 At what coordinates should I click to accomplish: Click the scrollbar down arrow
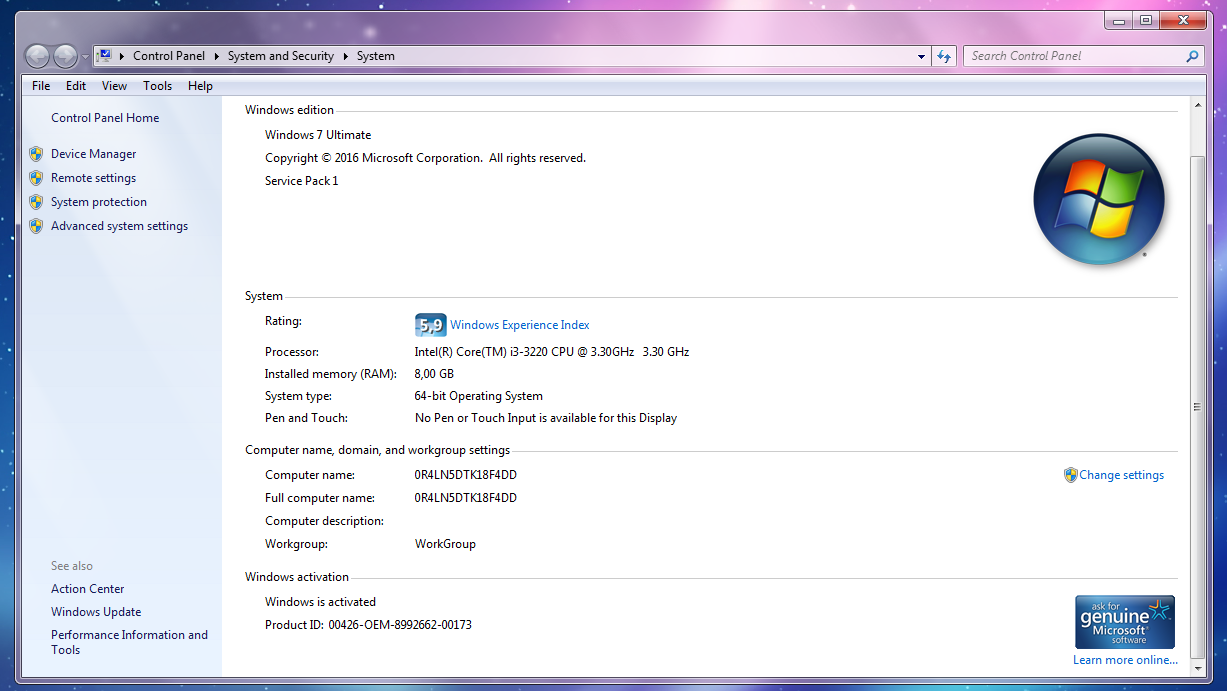pos(1197,668)
